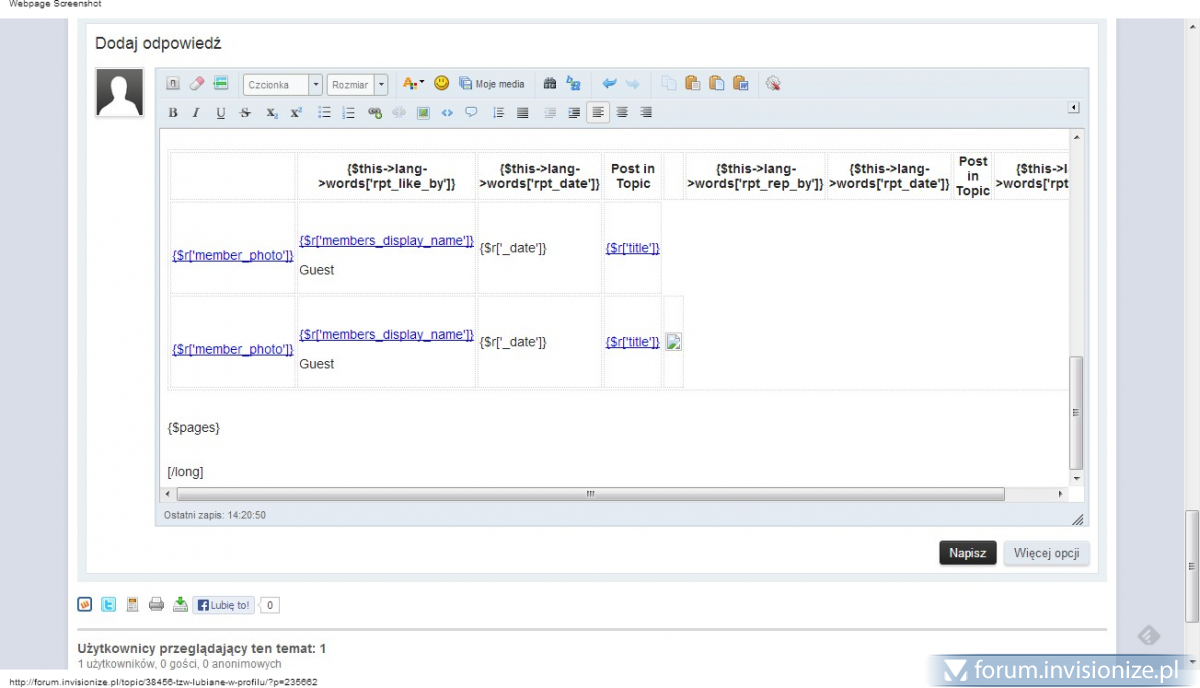Viewport: 1200px width, 688px height.
Task: Click the printer icon below the editor
Action: pyautogui.click(x=156, y=604)
